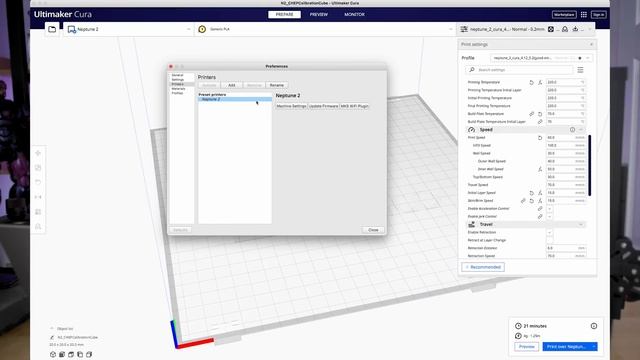The width and height of the screenshot is (640, 360).
Task: Show the Printing Temperature formula icon
Action: pyautogui.click(x=540, y=82)
